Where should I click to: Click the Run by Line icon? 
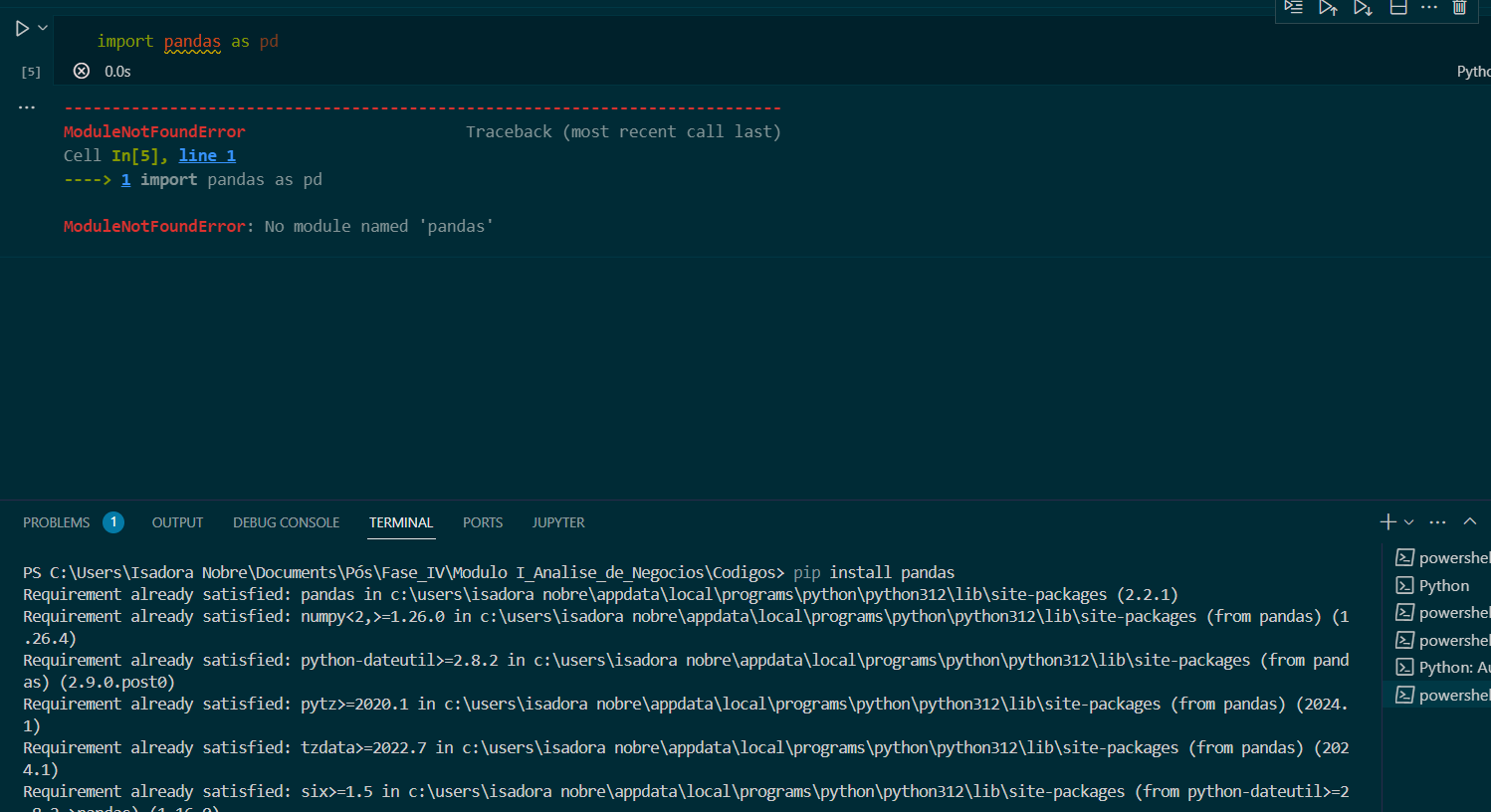tap(1293, 8)
